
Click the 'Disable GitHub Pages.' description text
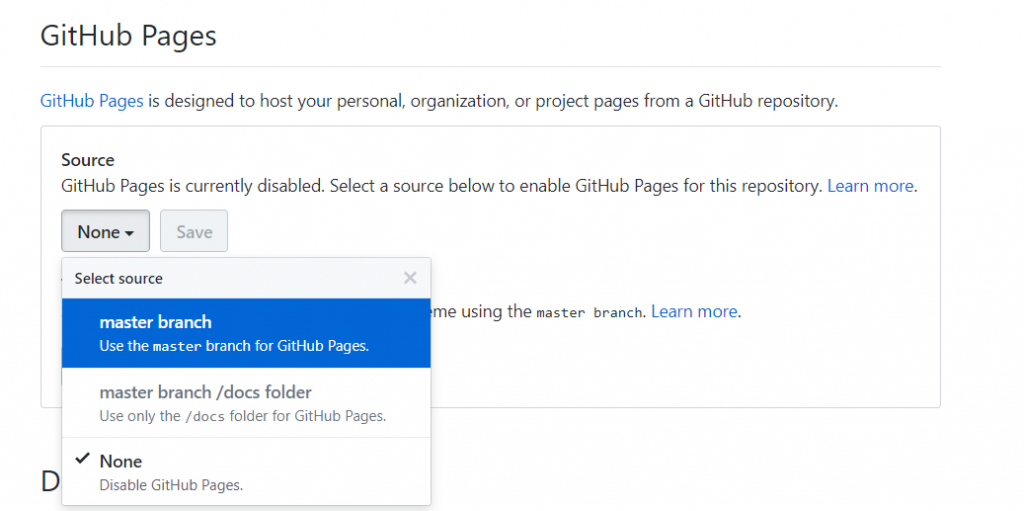click(171, 485)
